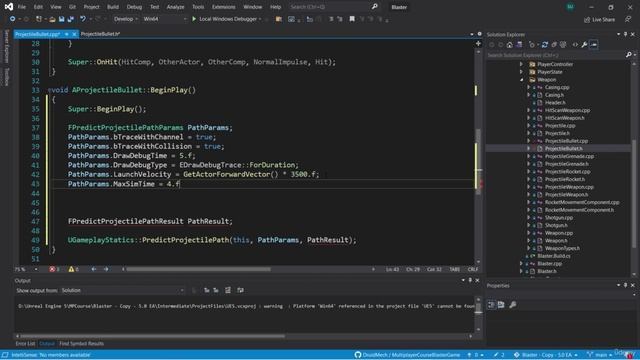Open the Win64 platform dropdown
This screenshot has width=640, height=360.
[164, 19]
